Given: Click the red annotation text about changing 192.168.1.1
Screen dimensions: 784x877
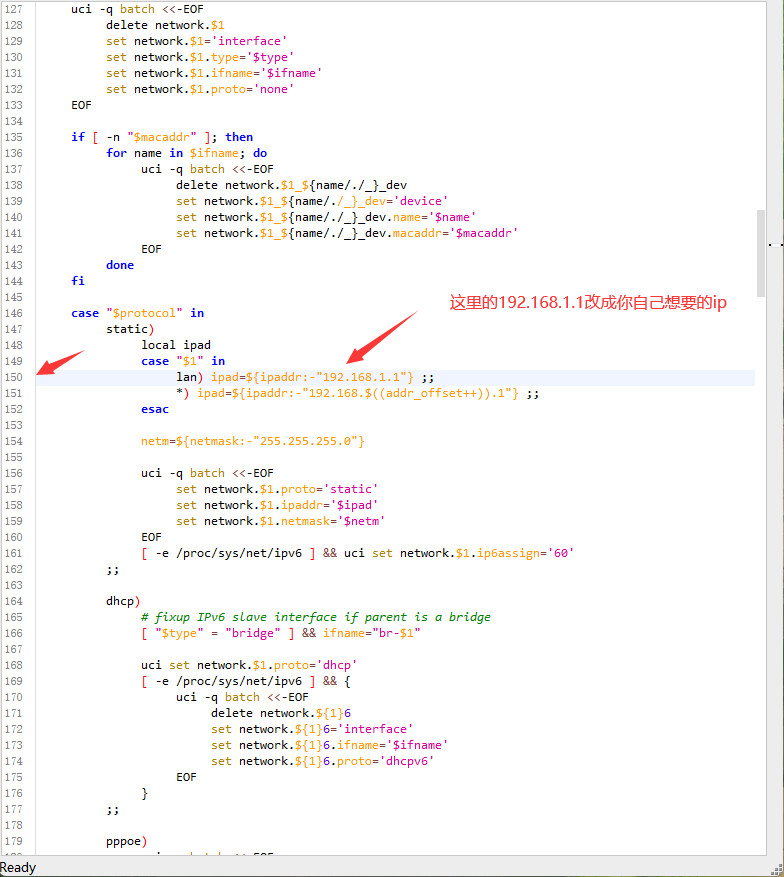Looking at the screenshot, I should [587, 302].
